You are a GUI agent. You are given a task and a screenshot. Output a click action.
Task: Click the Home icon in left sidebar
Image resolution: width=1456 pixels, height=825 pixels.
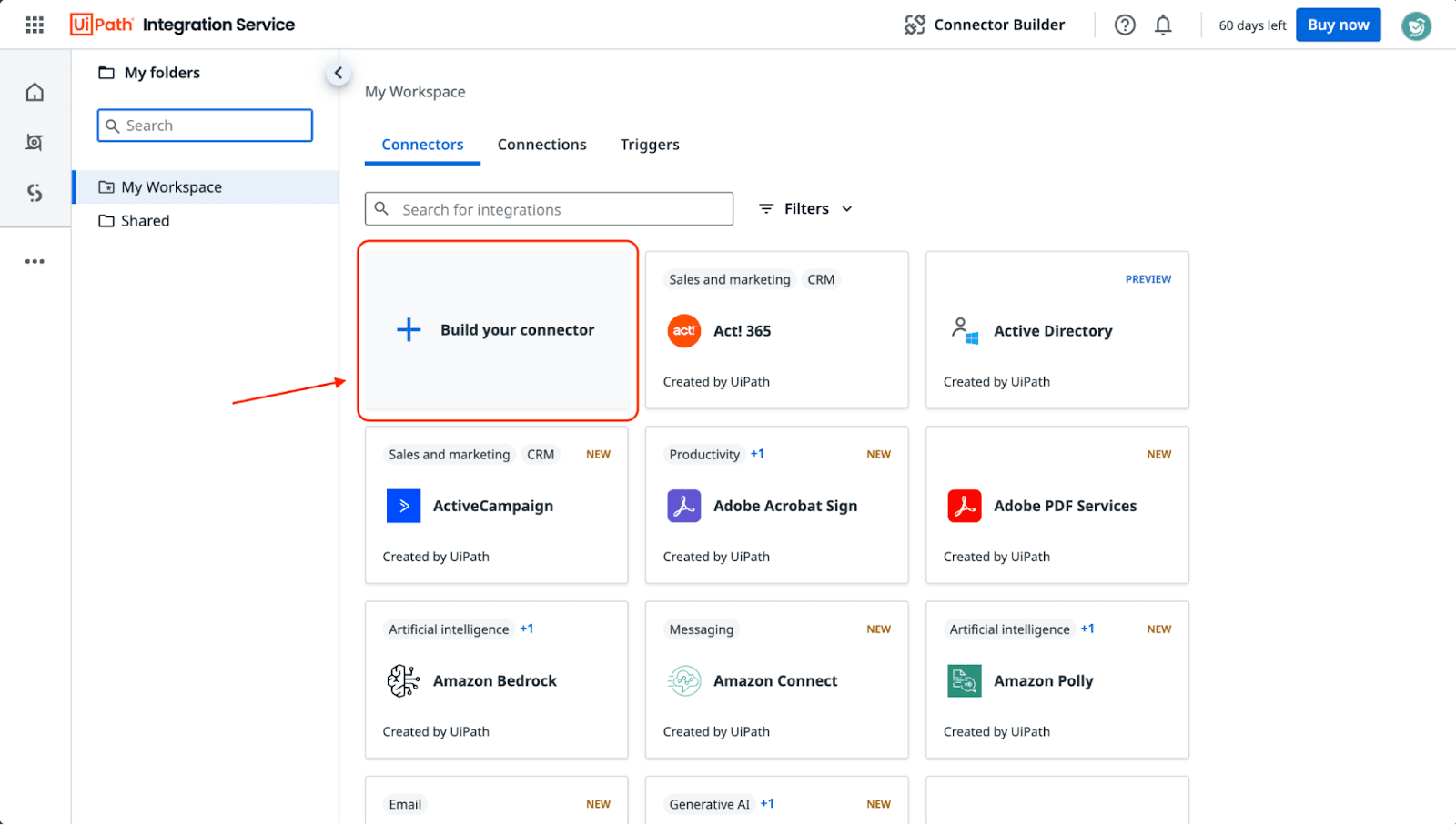(35, 92)
